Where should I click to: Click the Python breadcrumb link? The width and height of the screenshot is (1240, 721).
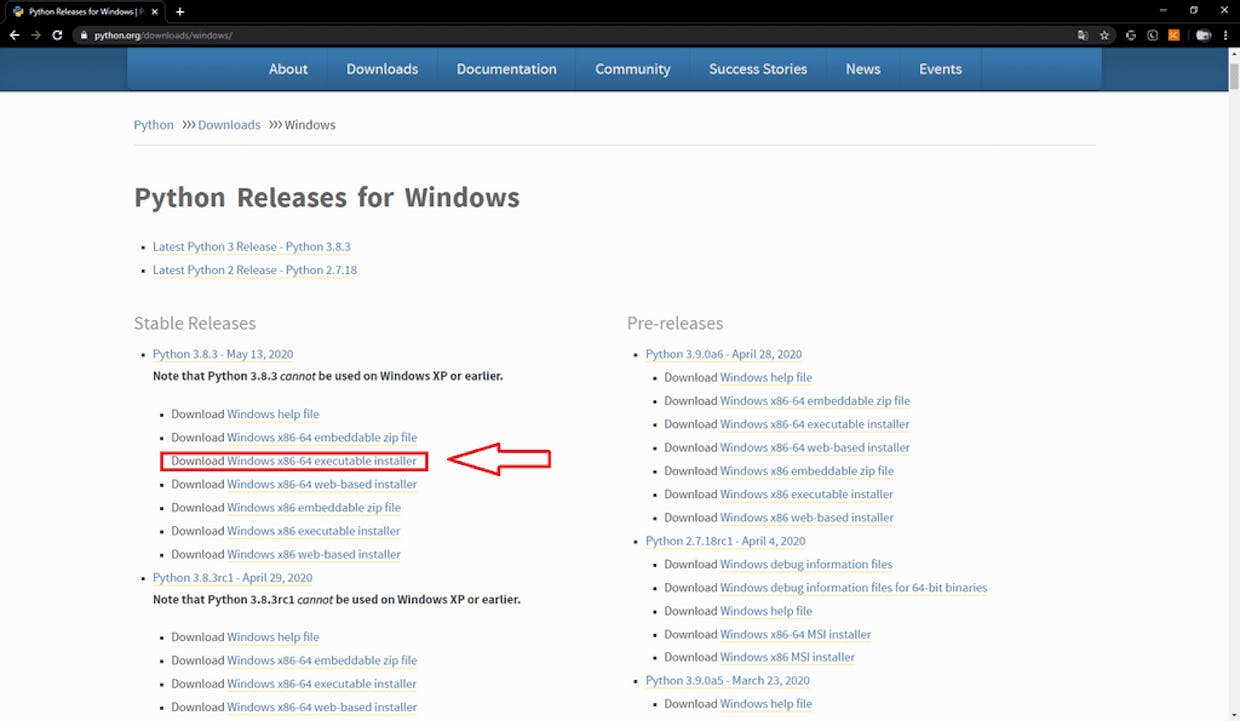click(x=154, y=125)
